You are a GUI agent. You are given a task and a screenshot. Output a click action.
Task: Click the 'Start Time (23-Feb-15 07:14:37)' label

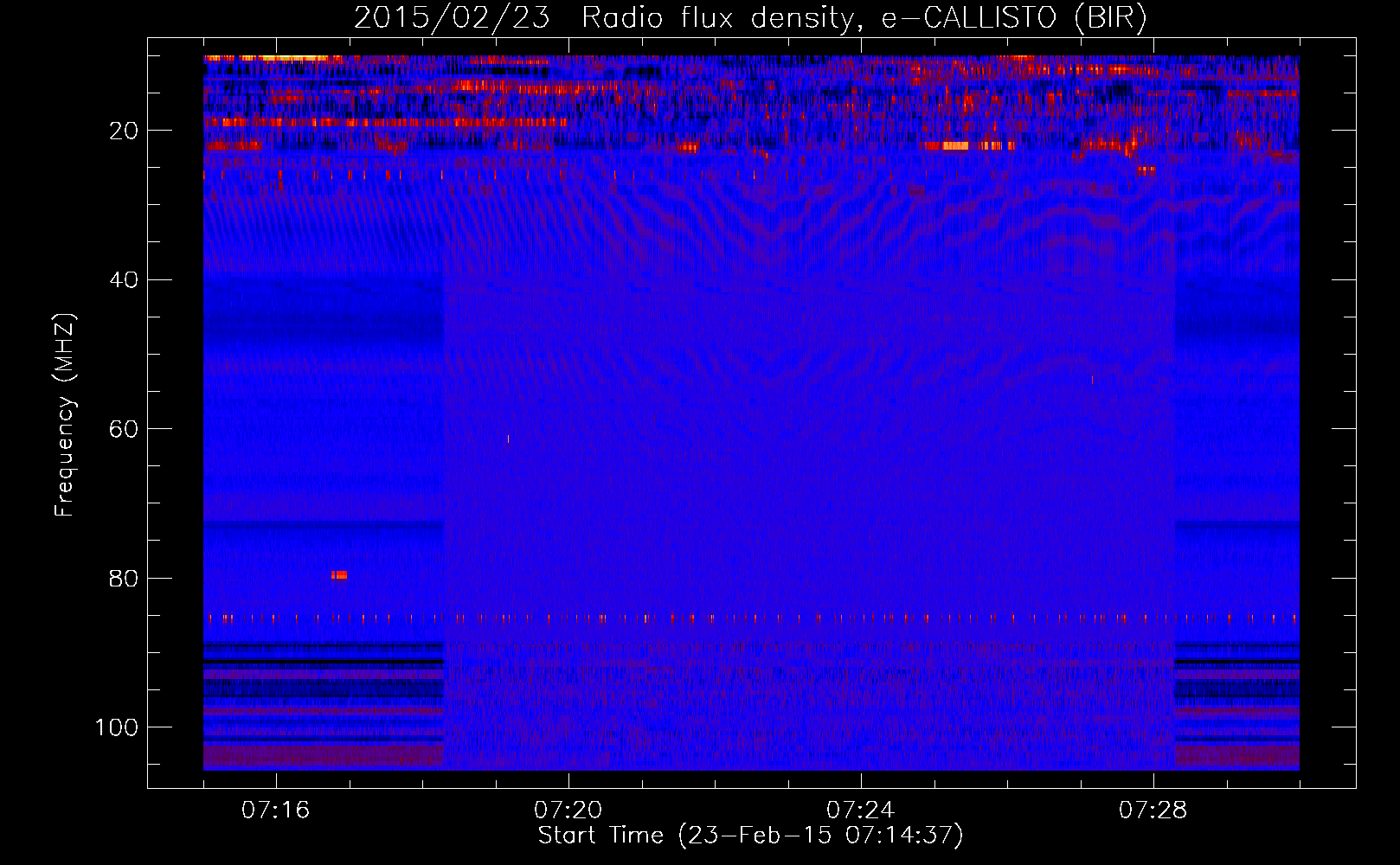750,836
